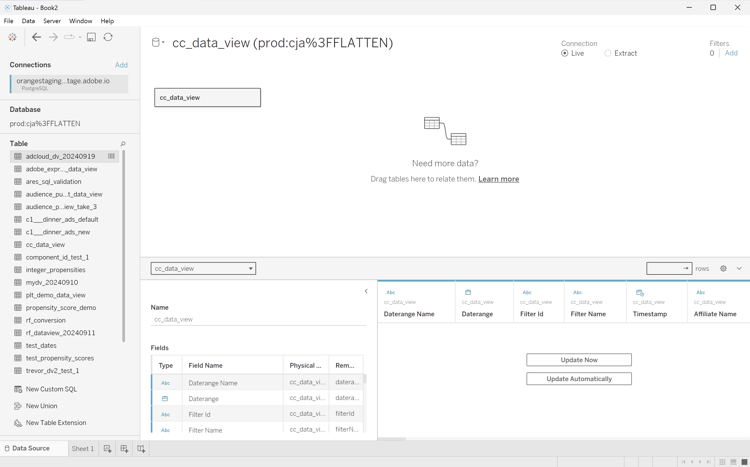
Task: Click the Field Name column header in Fields
Action: (232, 365)
